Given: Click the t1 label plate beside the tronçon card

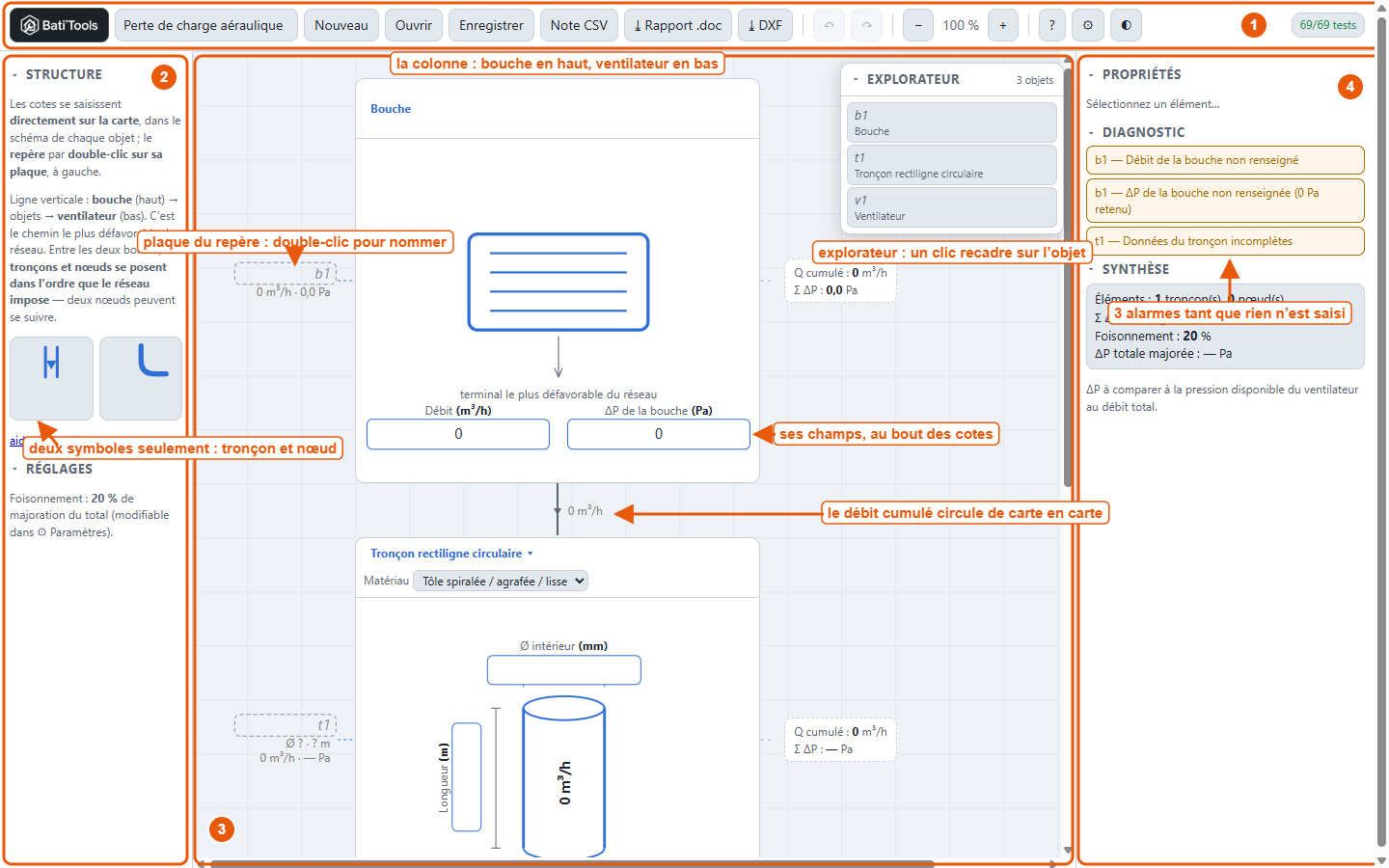Looking at the screenshot, I should (x=286, y=725).
